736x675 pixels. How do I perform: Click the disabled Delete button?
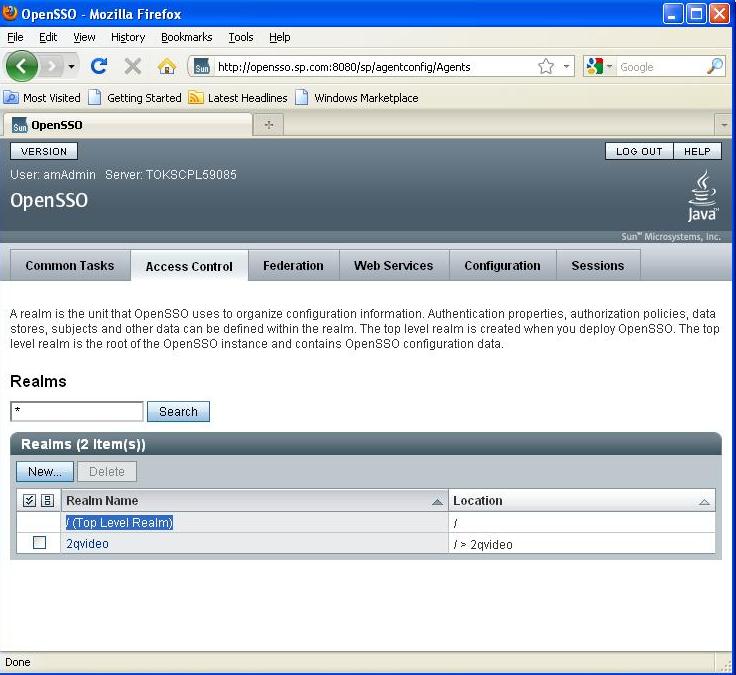pos(107,471)
